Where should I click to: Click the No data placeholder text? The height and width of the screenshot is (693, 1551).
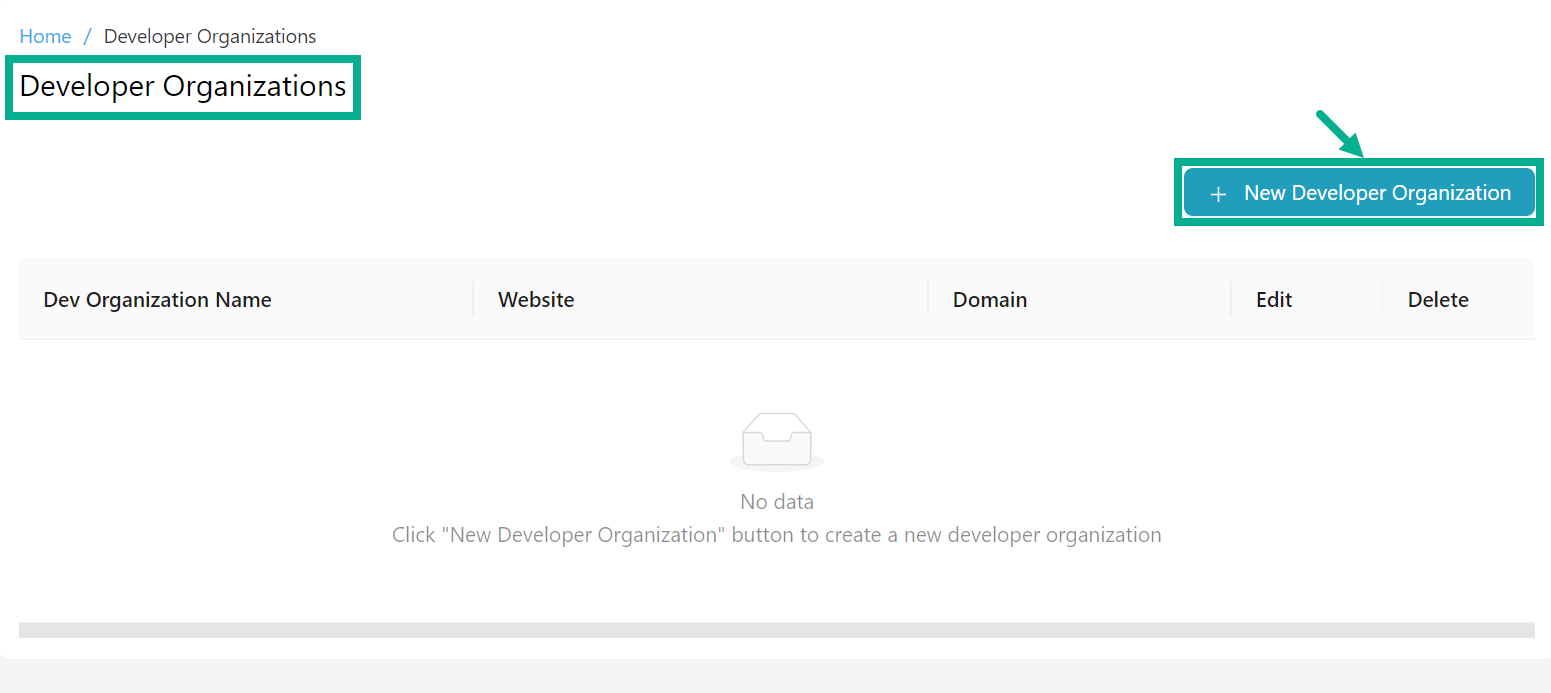(x=777, y=502)
